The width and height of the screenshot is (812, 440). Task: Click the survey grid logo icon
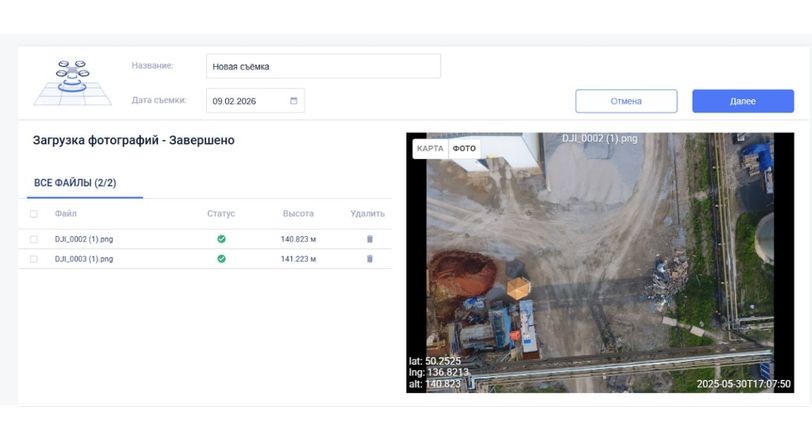tap(73, 82)
